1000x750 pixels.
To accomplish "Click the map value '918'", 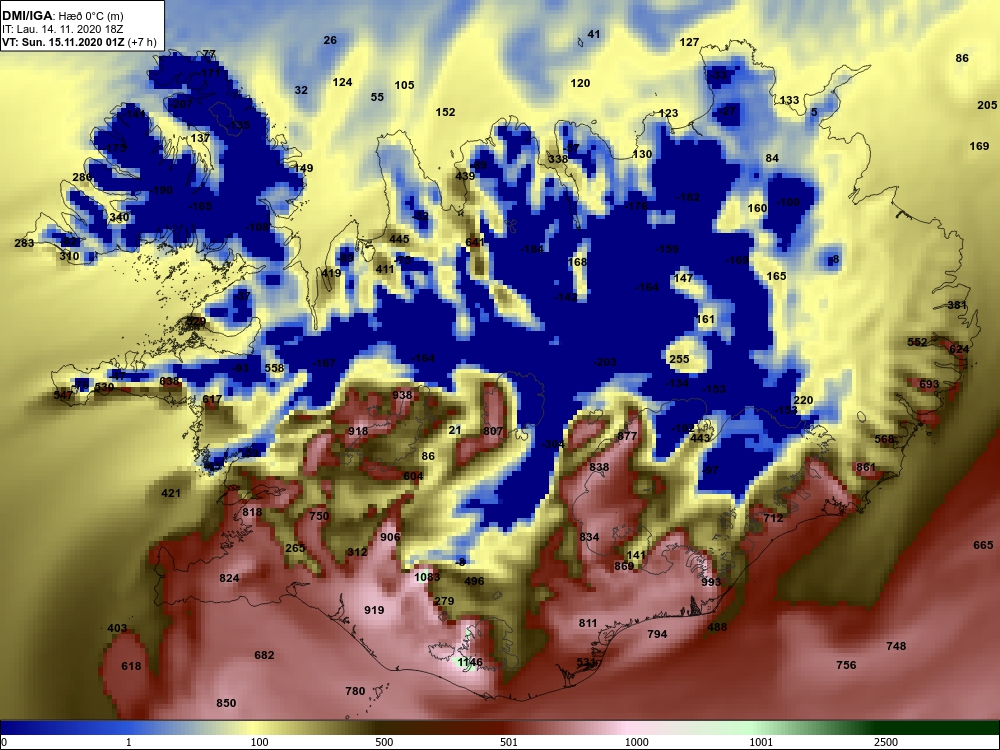I will tap(358, 431).
